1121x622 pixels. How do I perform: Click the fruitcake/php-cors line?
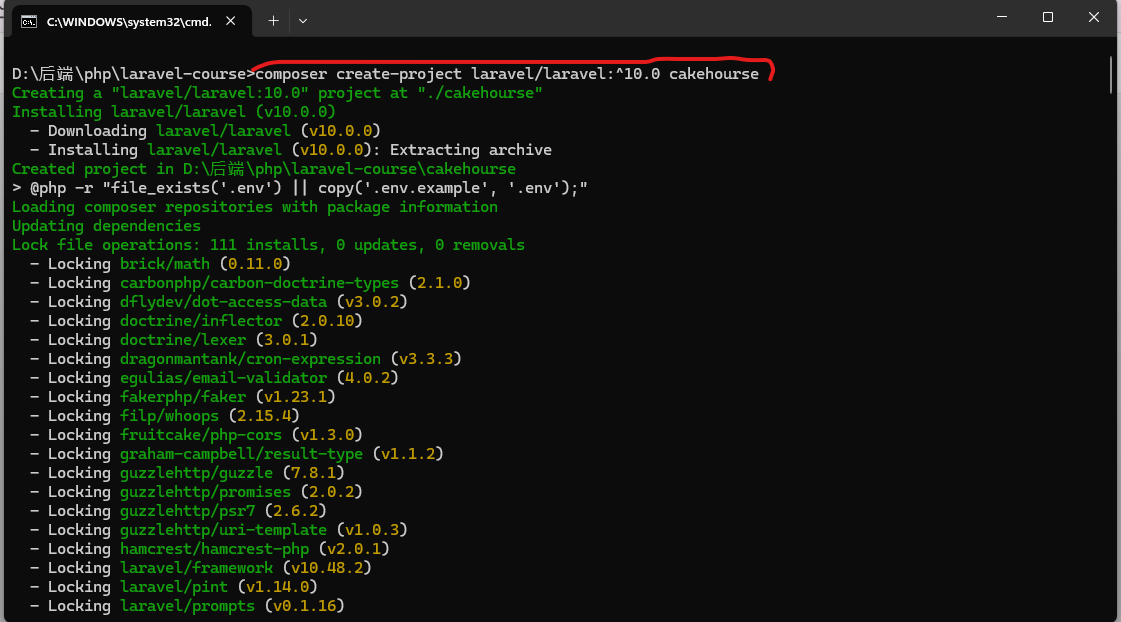pos(196,435)
